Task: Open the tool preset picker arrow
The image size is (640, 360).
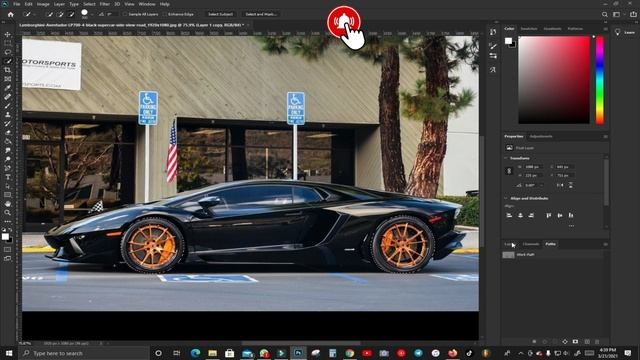Action: pyautogui.click(x=34, y=14)
